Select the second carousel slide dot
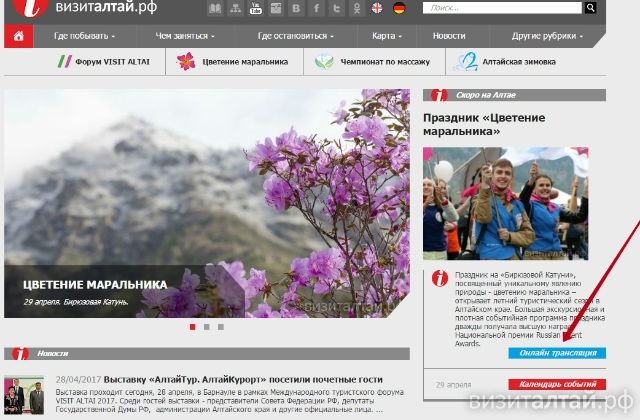This screenshot has width=640, height=420. (206, 327)
